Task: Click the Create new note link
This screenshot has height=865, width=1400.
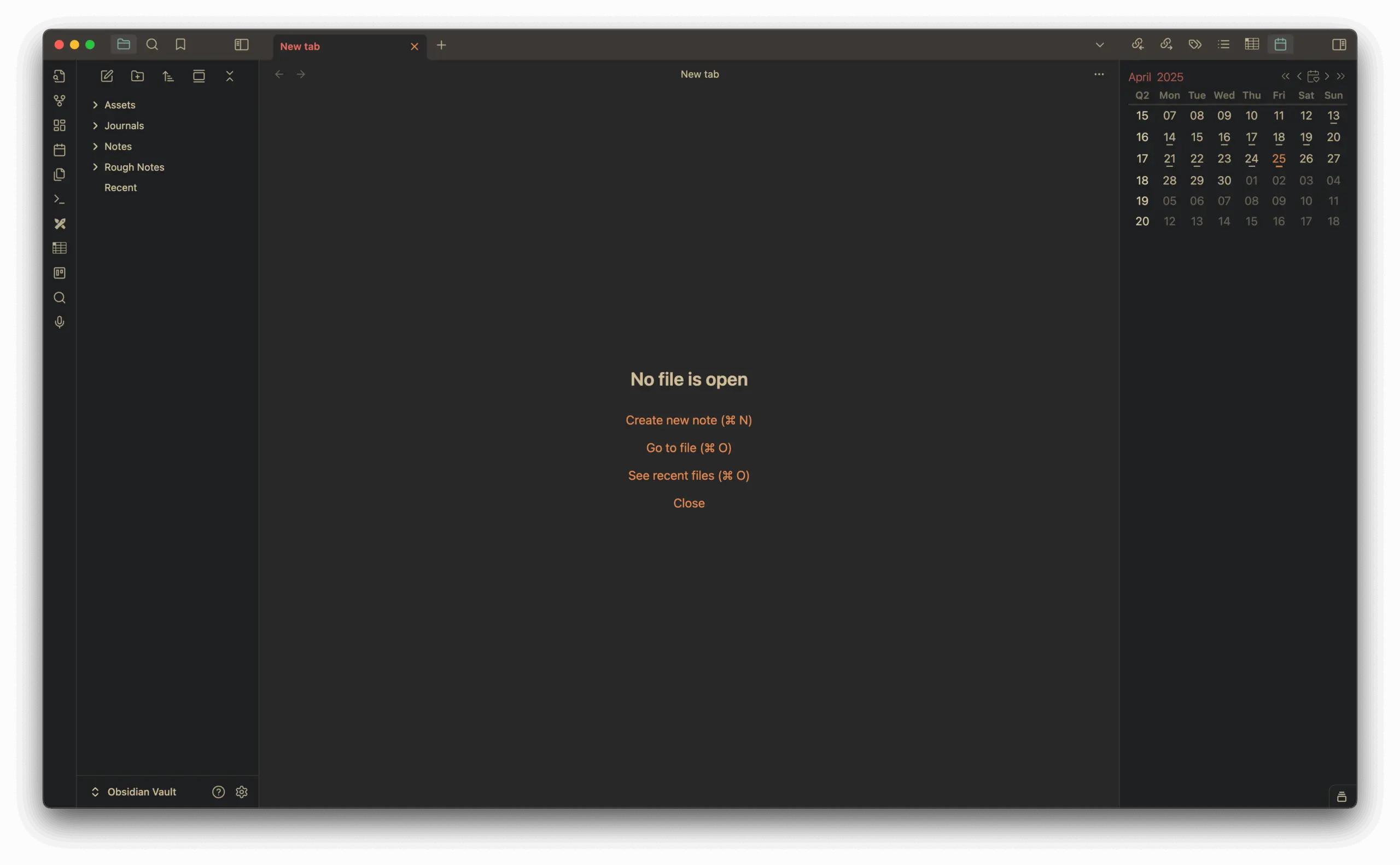Action: pyautogui.click(x=689, y=420)
